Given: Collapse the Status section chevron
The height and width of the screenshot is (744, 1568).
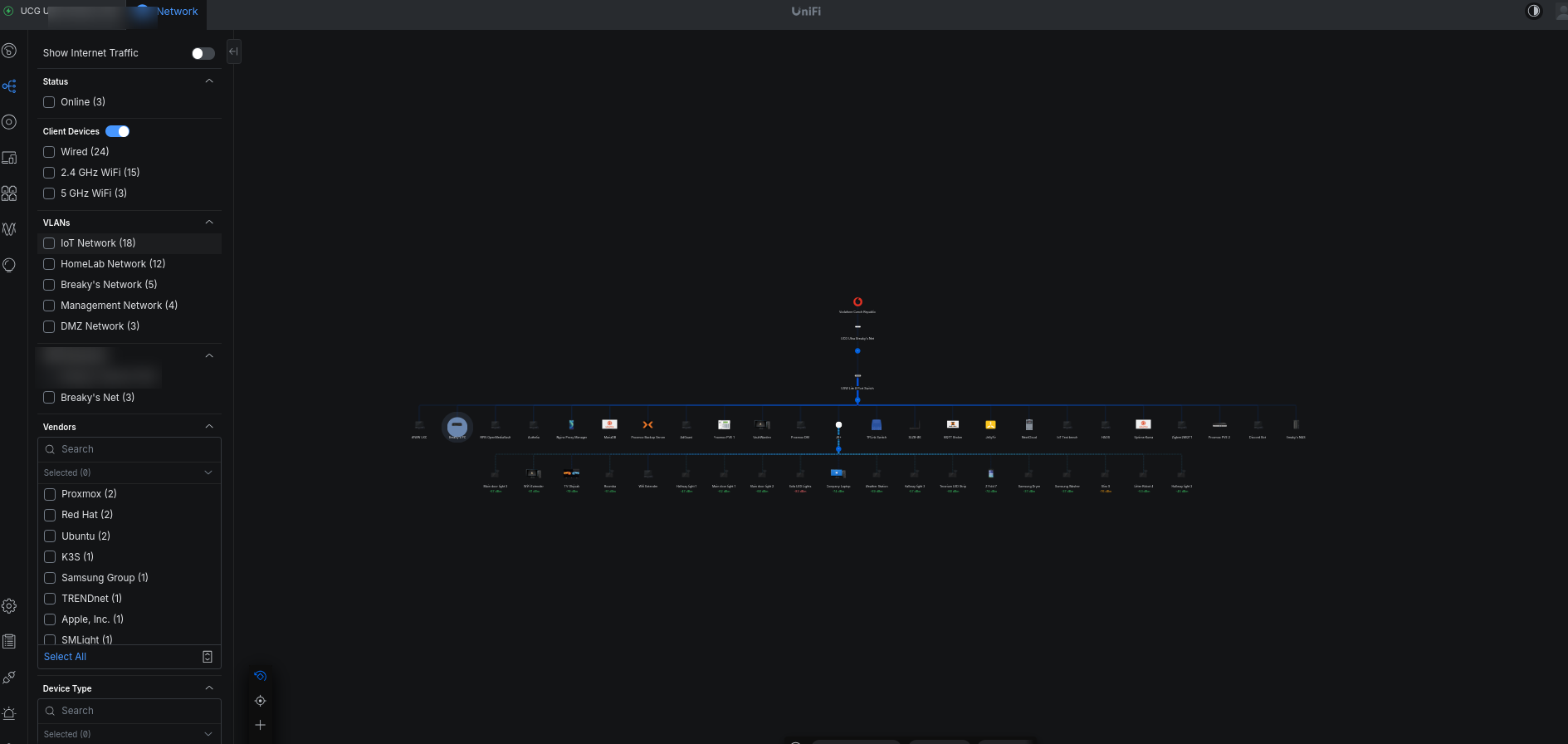Looking at the screenshot, I should click(209, 81).
